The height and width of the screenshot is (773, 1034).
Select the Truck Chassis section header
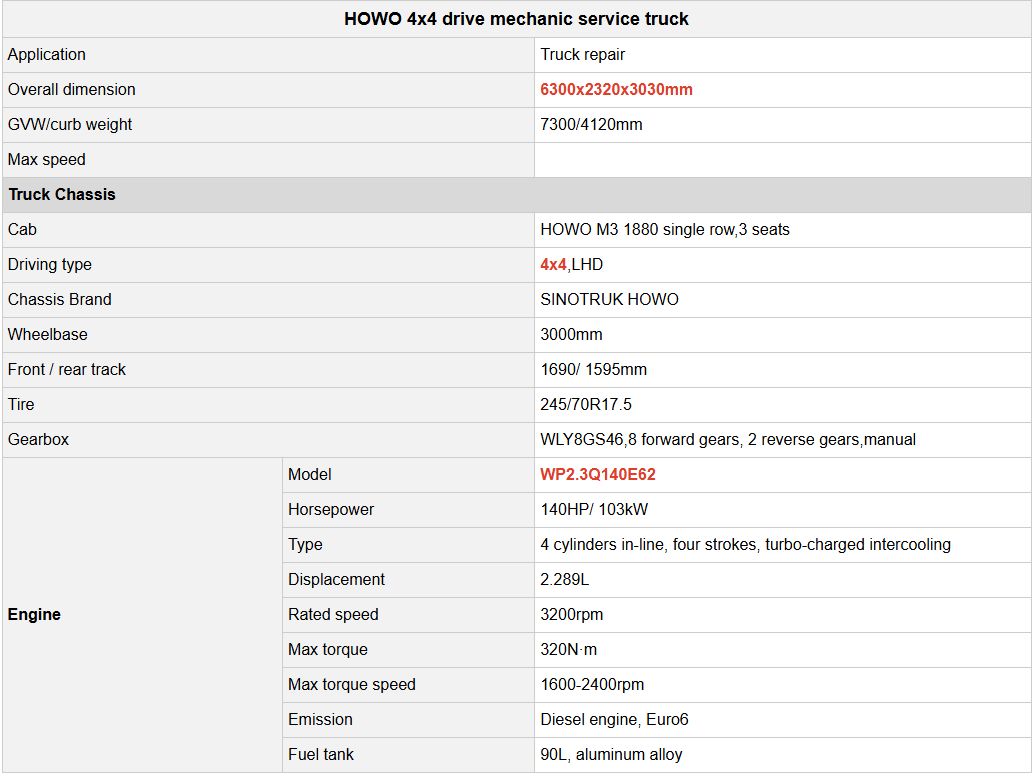click(62, 195)
